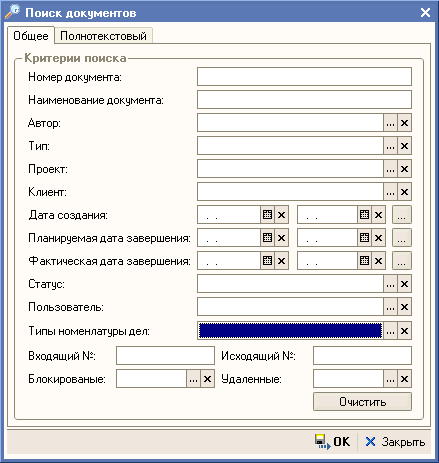
Task: Clear the Типы номенлатуры дел field
Action: (404, 331)
